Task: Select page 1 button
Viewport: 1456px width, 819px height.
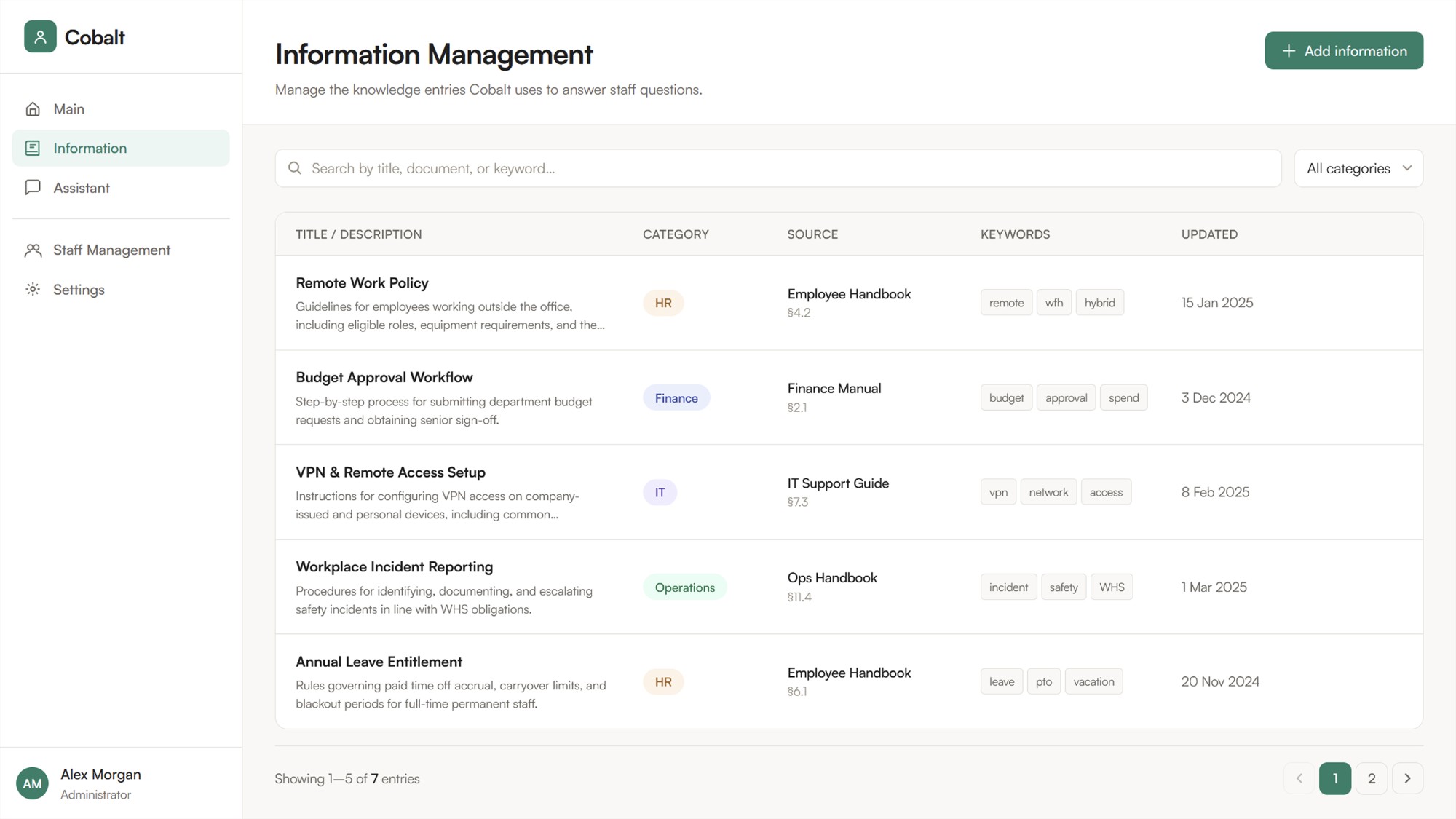Action: (1335, 778)
